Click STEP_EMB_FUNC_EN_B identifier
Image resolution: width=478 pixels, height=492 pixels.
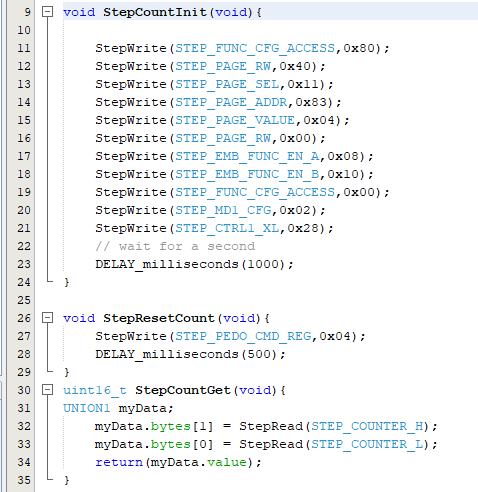[247, 174]
